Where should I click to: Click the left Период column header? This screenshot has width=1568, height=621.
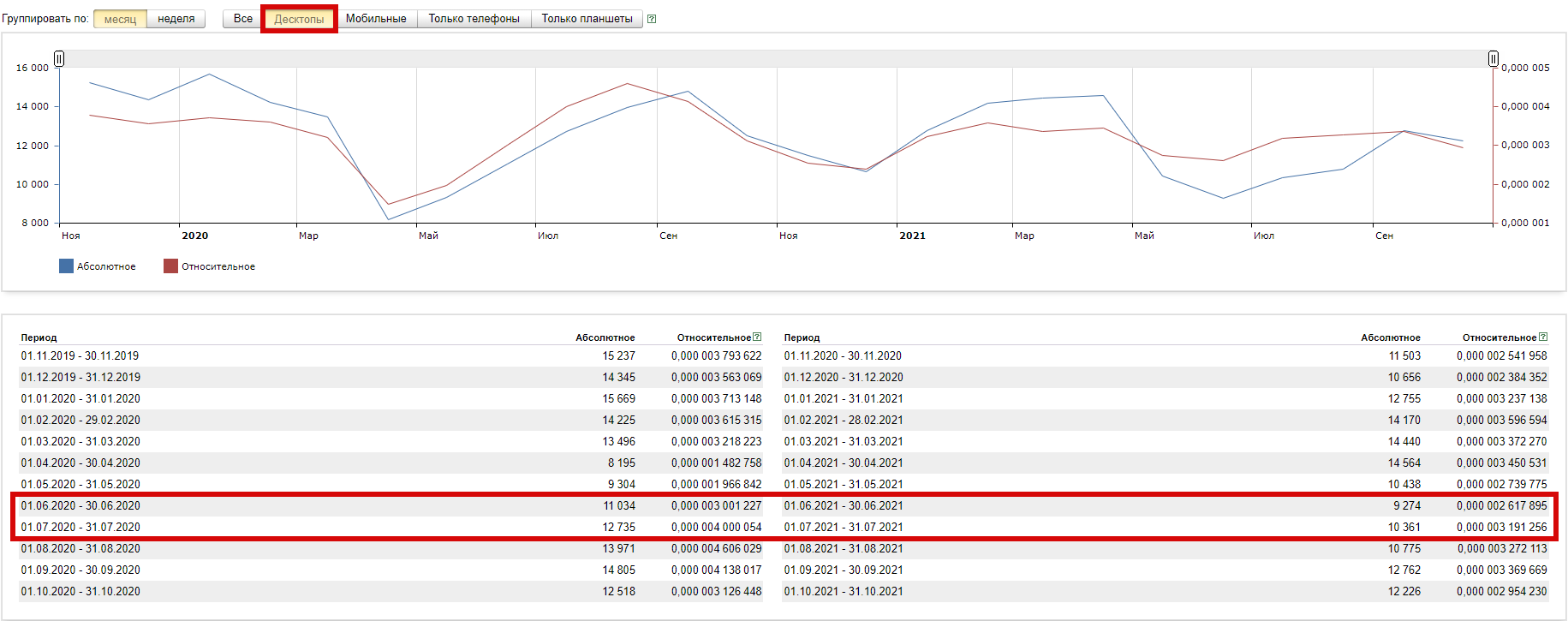(x=39, y=337)
